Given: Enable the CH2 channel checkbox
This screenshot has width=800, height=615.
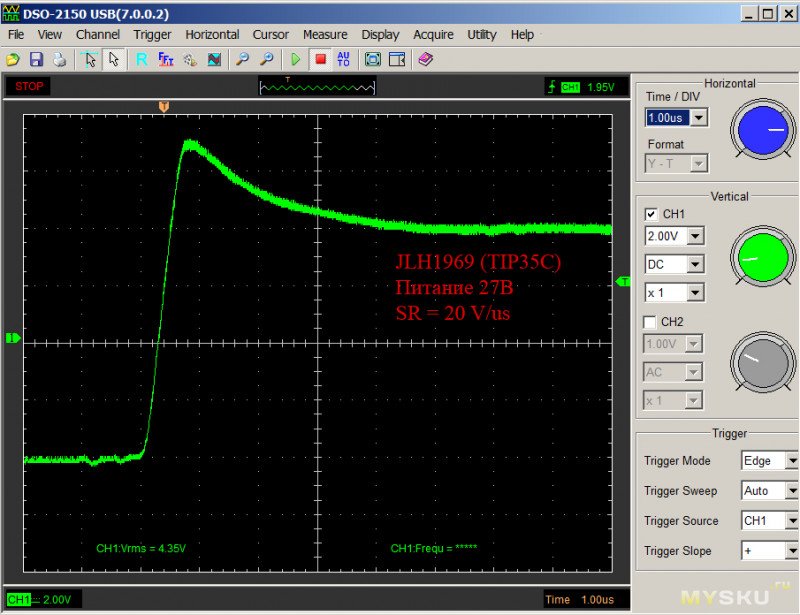Looking at the screenshot, I should [652, 322].
